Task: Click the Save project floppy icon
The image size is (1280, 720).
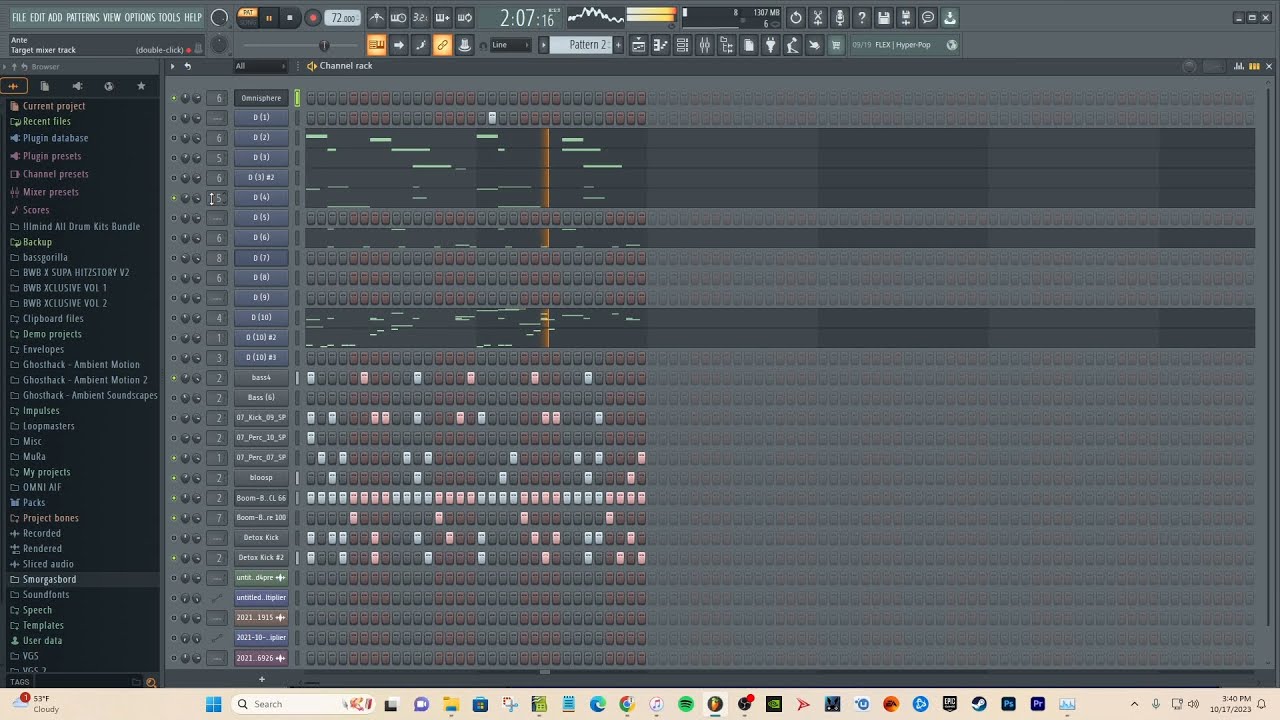Action: coord(883,18)
